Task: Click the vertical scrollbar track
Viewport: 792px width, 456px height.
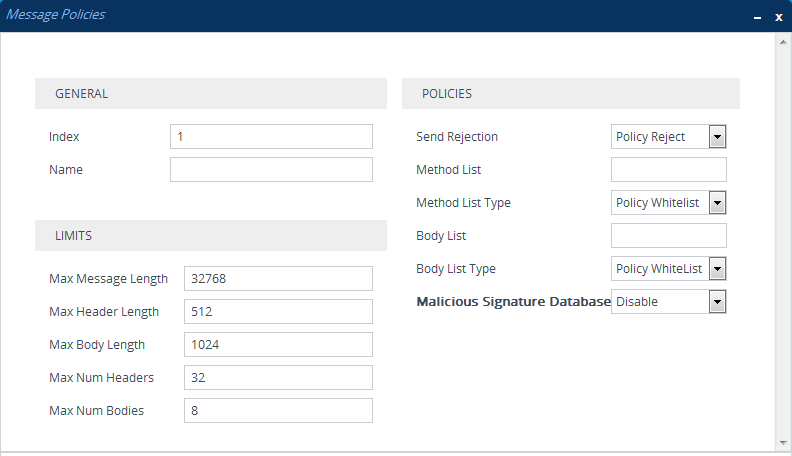Action: point(783,242)
